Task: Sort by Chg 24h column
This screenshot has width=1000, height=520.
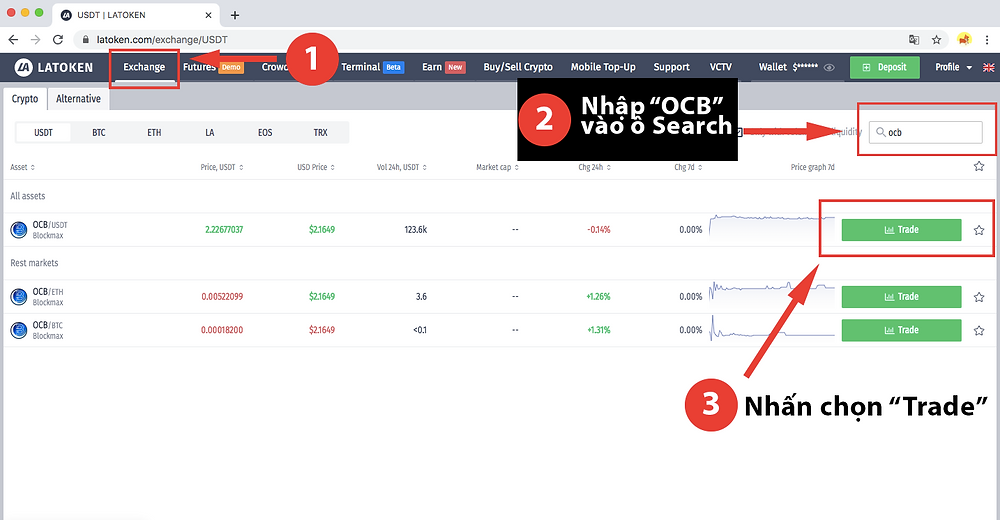Action: pyautogui.click(x=594, y=167)
